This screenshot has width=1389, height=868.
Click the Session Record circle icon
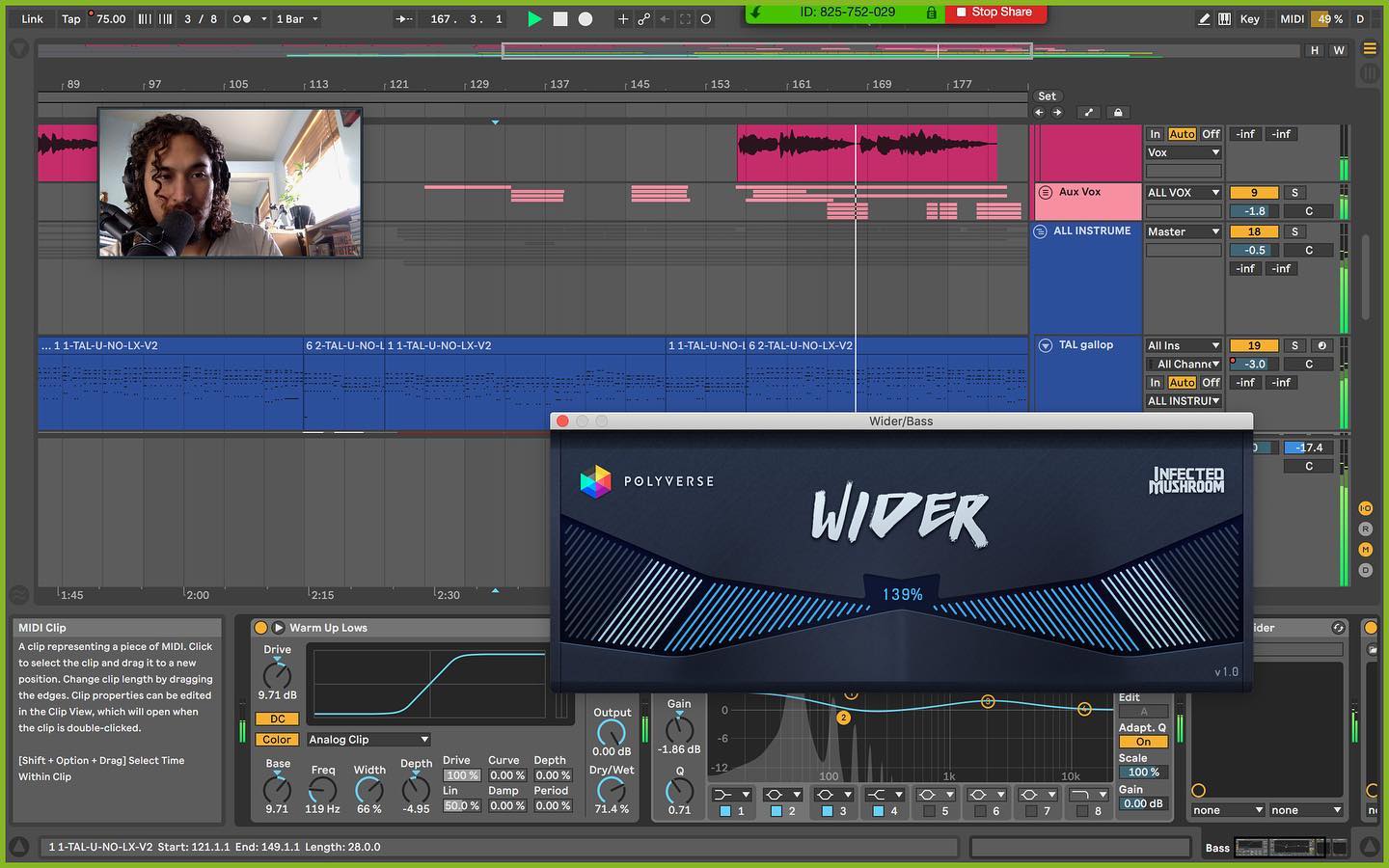click(706, 18)
